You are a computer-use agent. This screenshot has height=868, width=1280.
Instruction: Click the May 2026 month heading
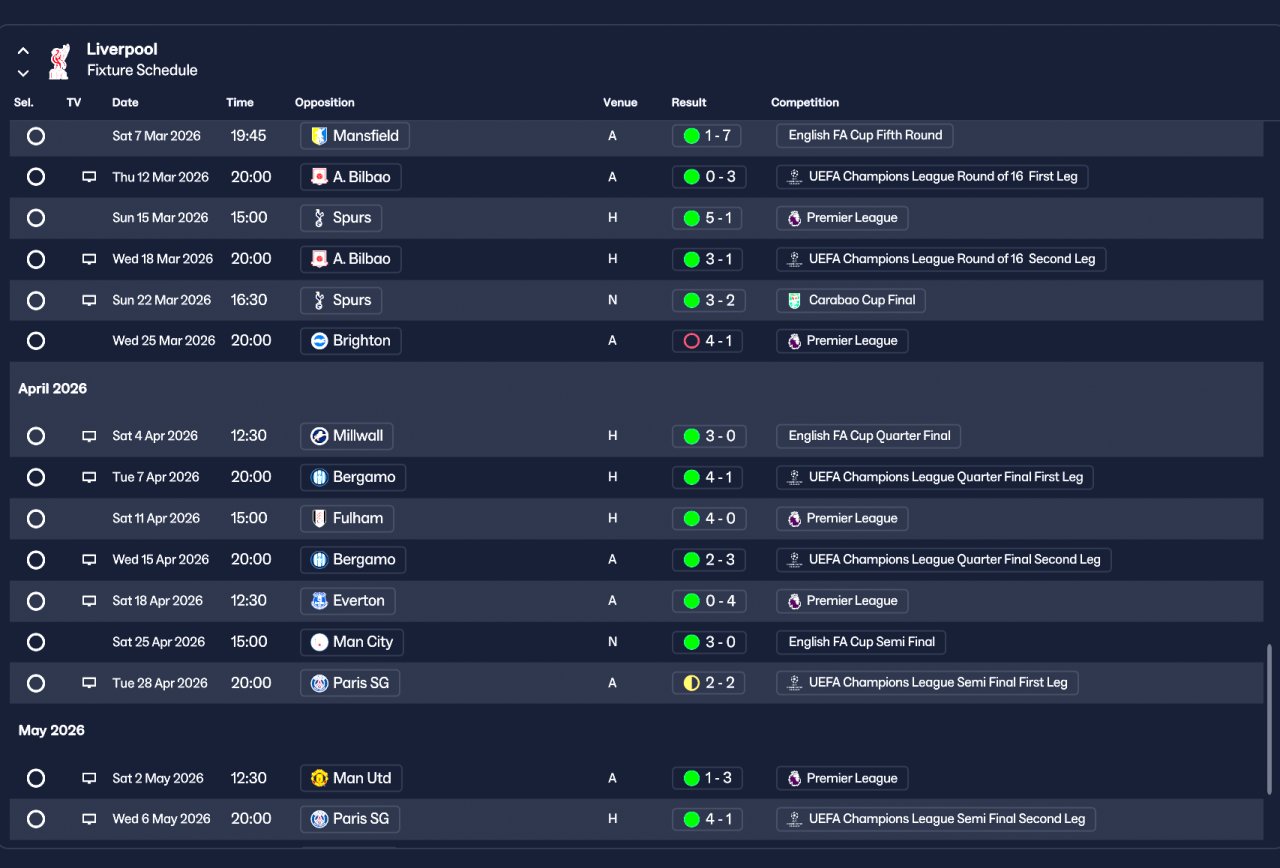click(x=52, y=731)
